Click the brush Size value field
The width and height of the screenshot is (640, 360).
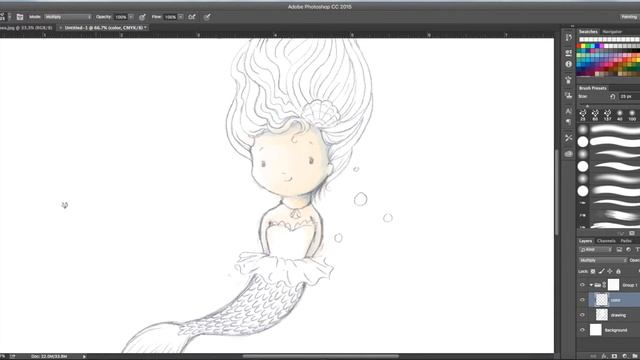click(629, 97)
